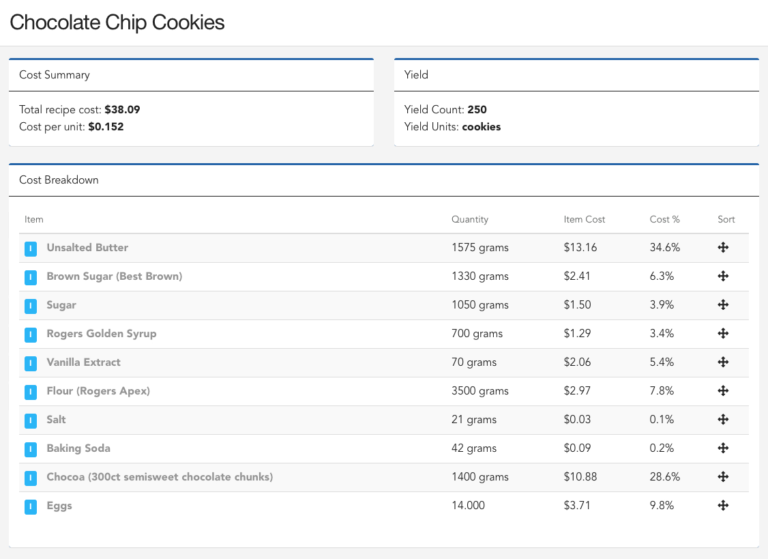Click the Cost % column header
The height and width of the screenshot is (559, 768).
pyautogui.click(x=664, y=219)
